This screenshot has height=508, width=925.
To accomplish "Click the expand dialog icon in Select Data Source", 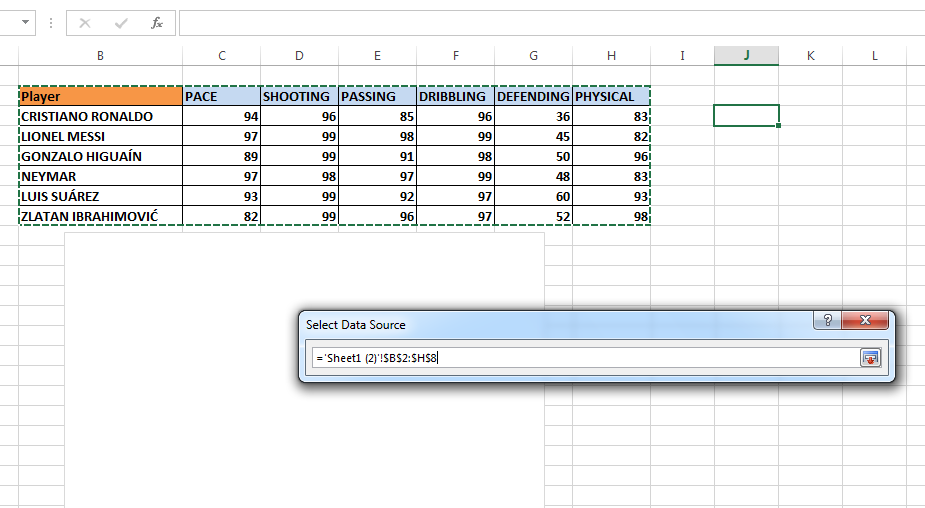I will click(x=870, y=358).
